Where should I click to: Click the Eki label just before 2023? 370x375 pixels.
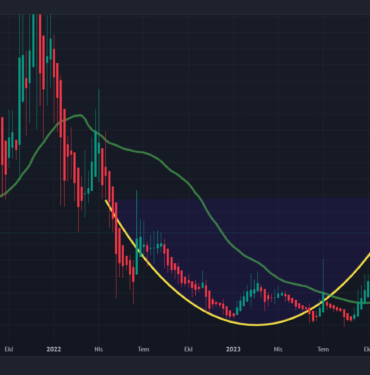(x=188, y=349)
